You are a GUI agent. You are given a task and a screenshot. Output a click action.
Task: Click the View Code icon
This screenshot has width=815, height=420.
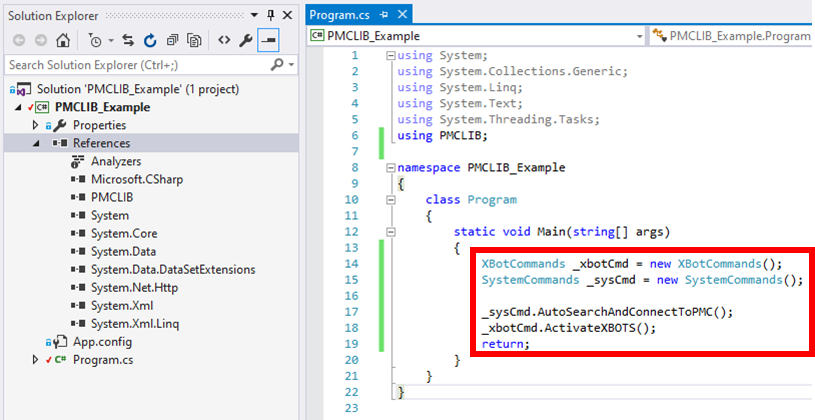(222, 41)
